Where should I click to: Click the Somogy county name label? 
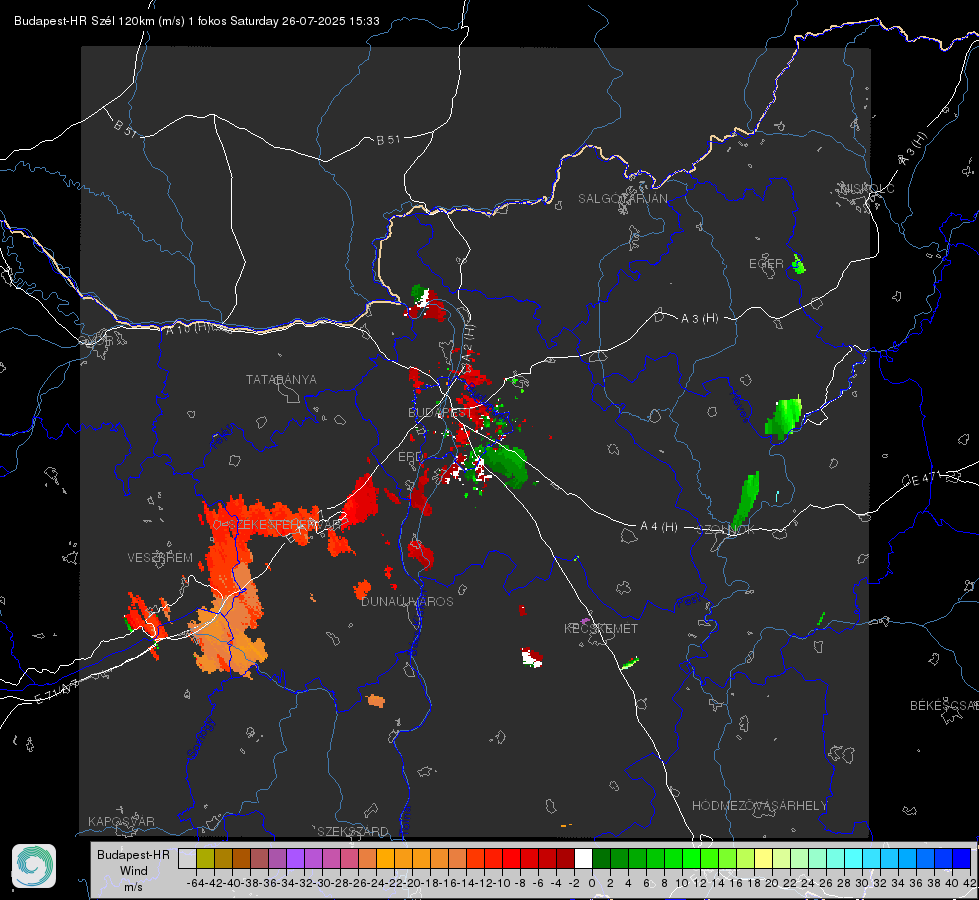coord(200,738)
